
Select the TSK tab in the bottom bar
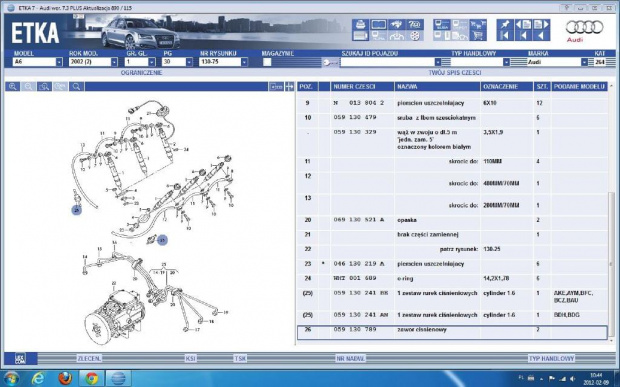[x=240, y=359]
